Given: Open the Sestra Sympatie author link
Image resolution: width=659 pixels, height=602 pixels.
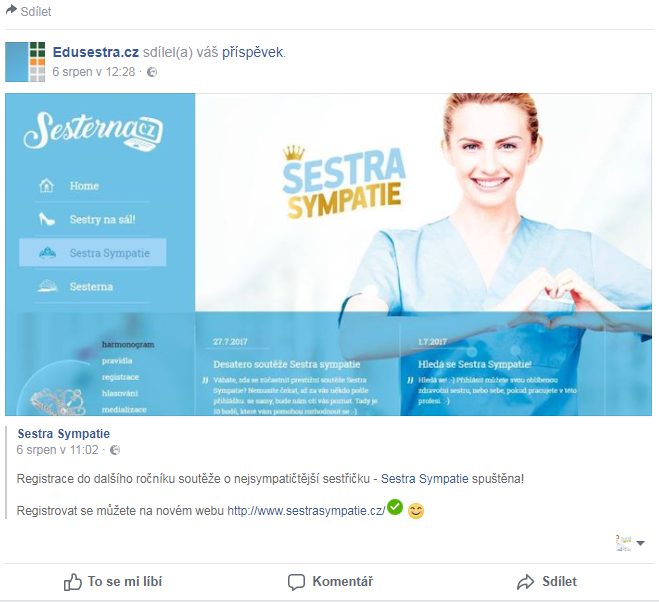Looking at the screenshot, I should (63, 433).
